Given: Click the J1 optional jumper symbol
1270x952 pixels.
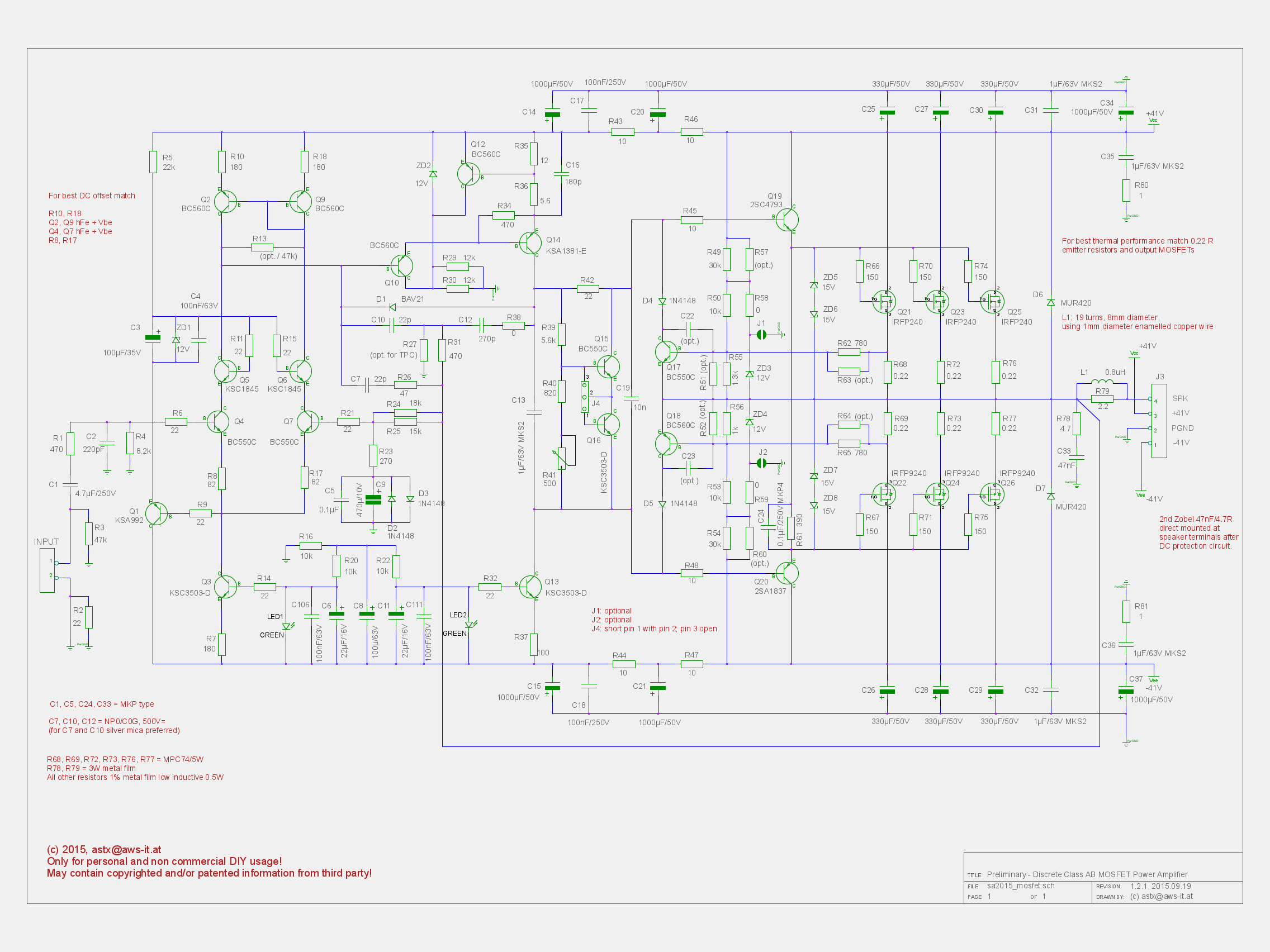Looking at the screenshot, I should 761,335.
